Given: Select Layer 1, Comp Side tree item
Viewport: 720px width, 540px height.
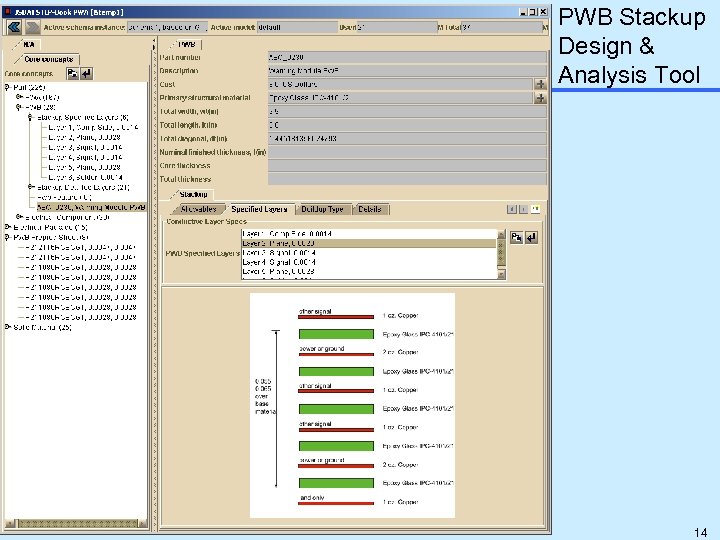Looking at the screenshot, I should click(93, 127).
